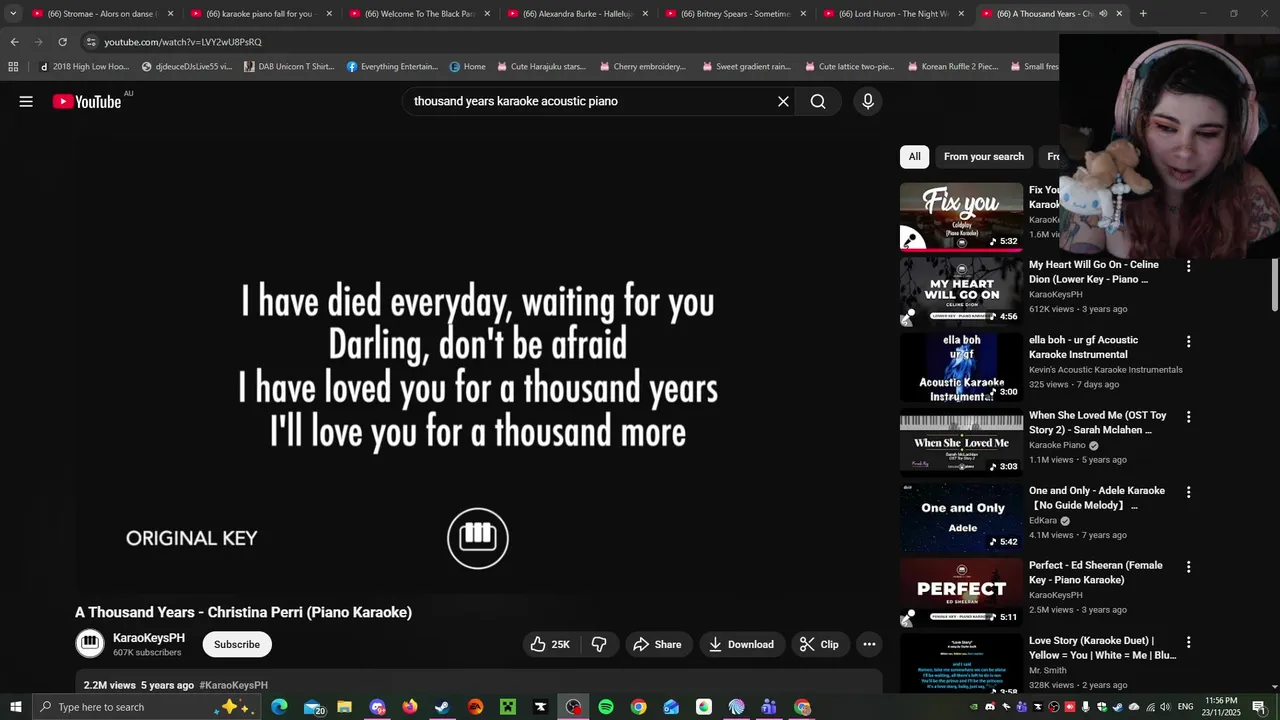This screenshot has height=720, width=1280.
Task: Open options for My Heart Will Go On video
Action: click(1188, 266)
